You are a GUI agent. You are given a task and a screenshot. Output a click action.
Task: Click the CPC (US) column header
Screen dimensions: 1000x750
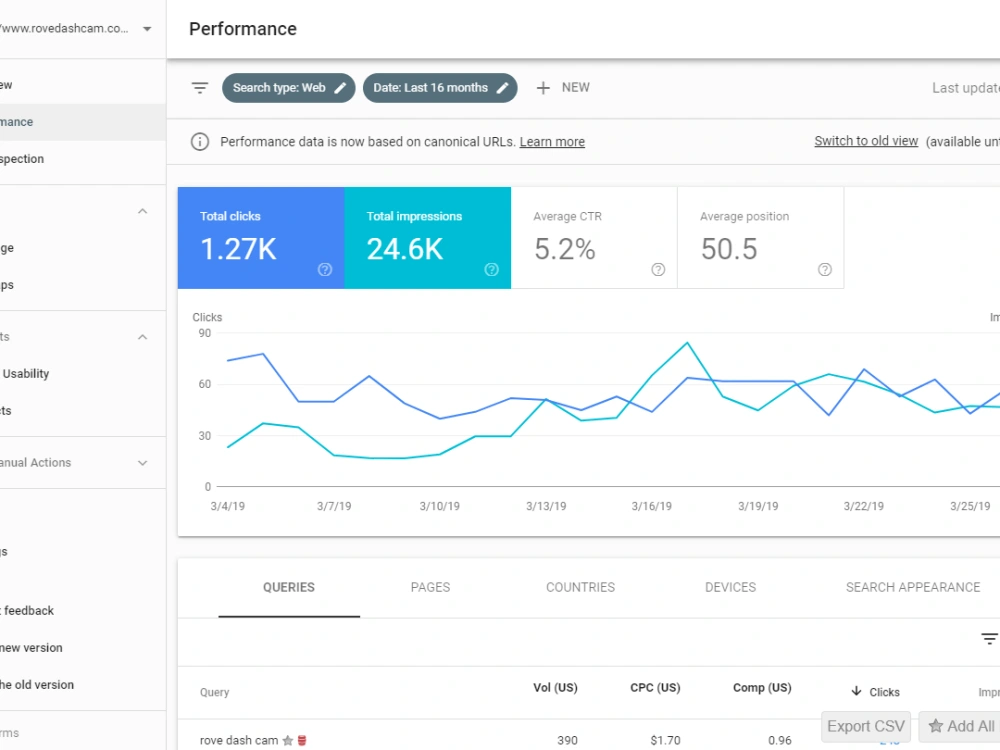(655, 688)
